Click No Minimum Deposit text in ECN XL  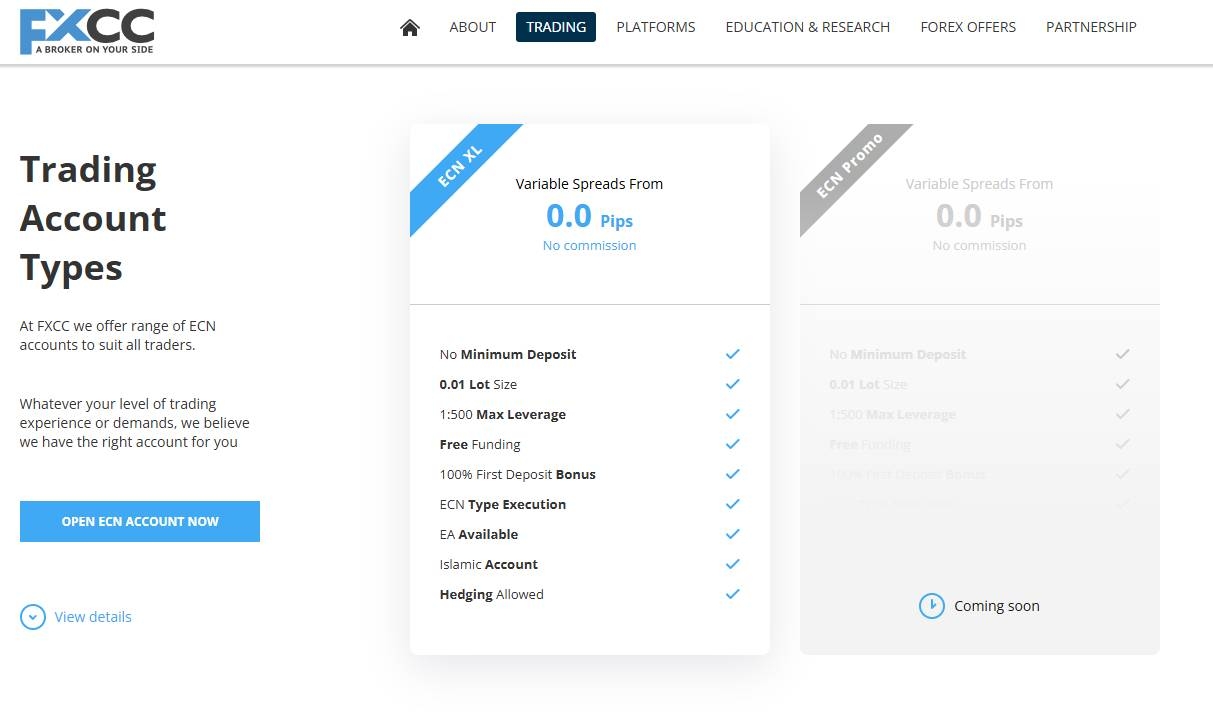[508, 354]
